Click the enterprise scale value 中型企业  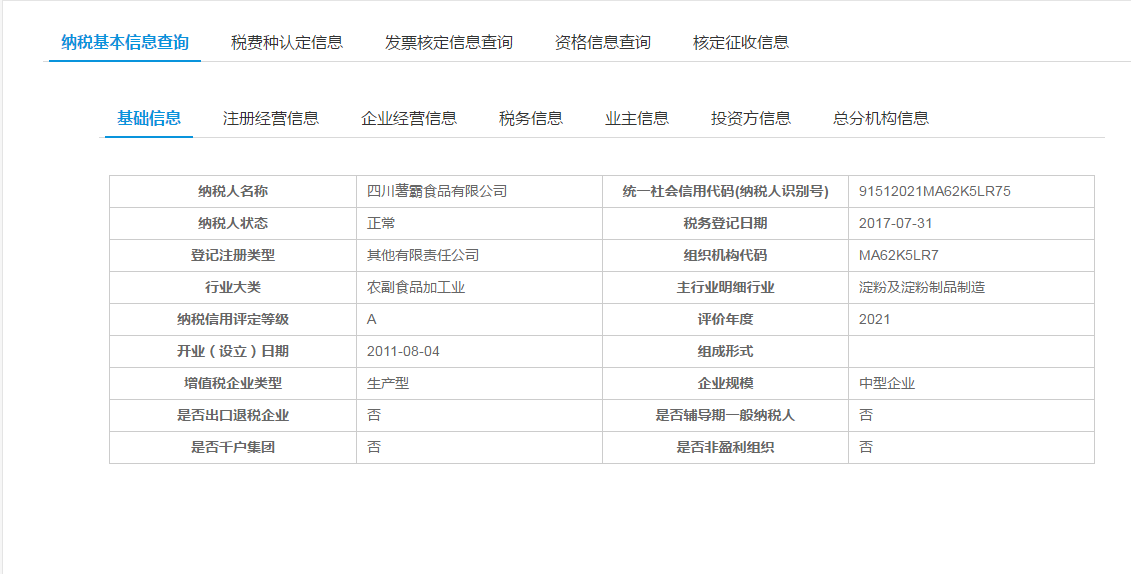pyautogui.click(x=887, y=383)
